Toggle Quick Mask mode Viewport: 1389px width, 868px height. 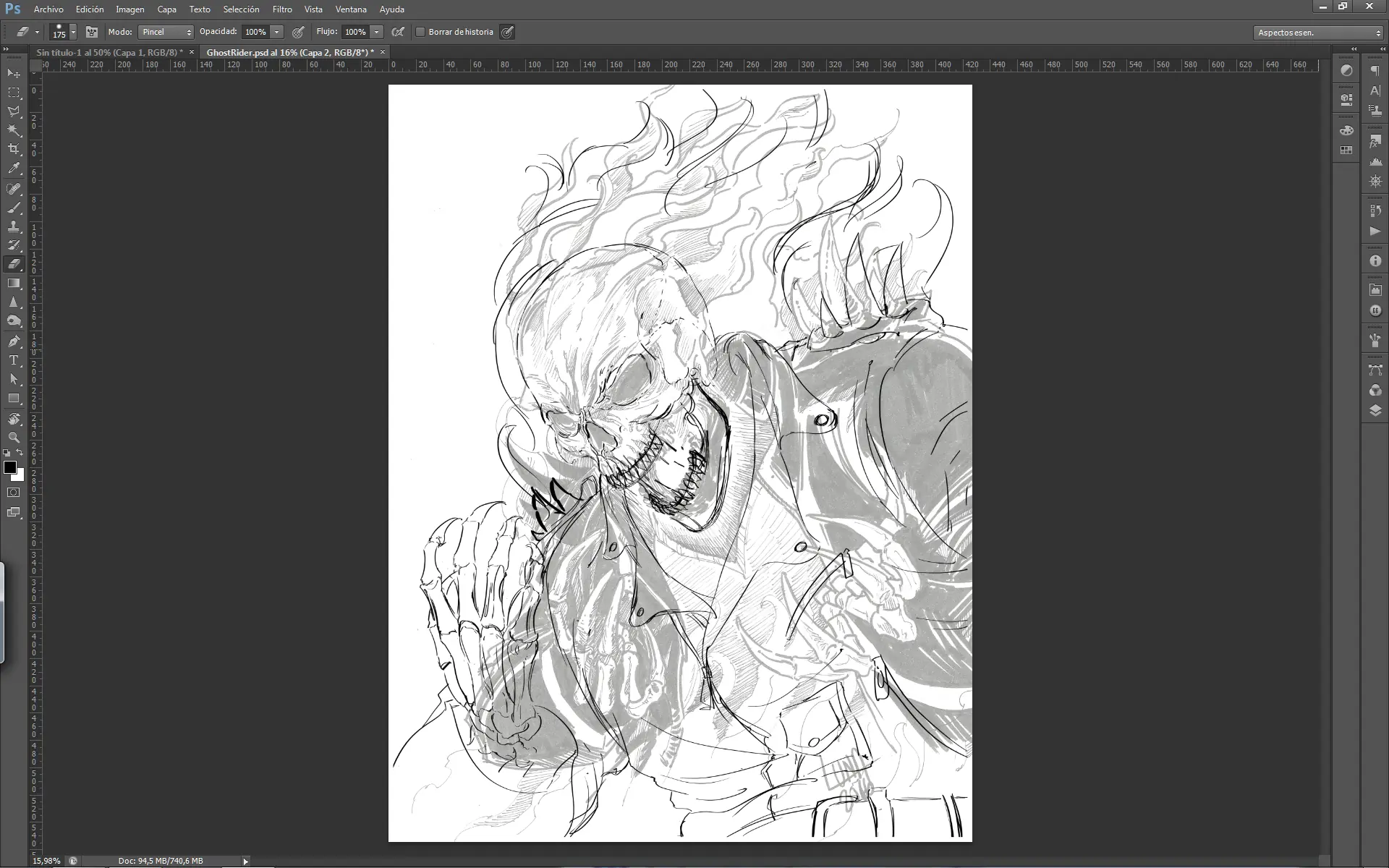pos(14,493)
